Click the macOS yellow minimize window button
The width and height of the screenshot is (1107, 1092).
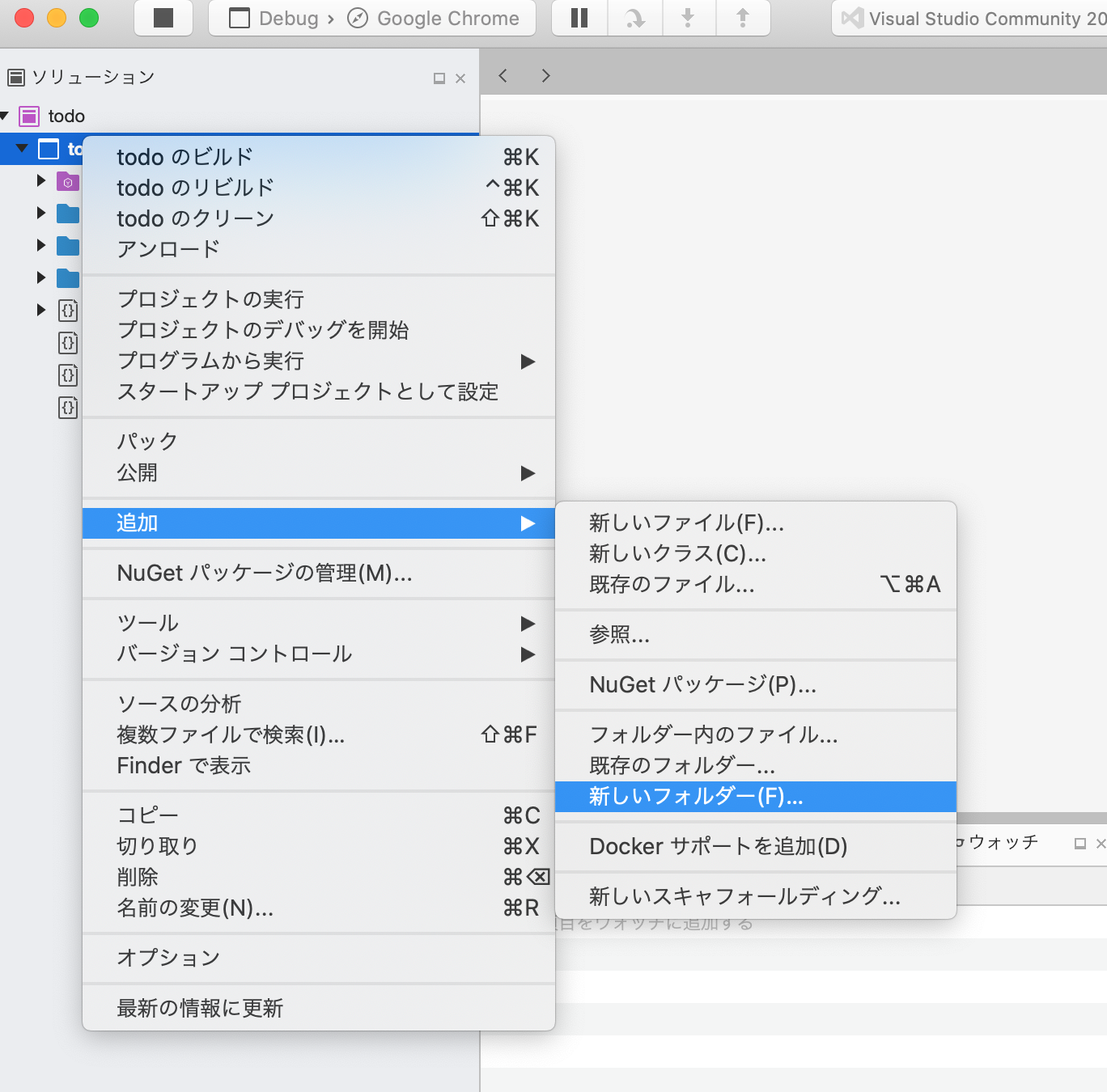pos(57,18)
